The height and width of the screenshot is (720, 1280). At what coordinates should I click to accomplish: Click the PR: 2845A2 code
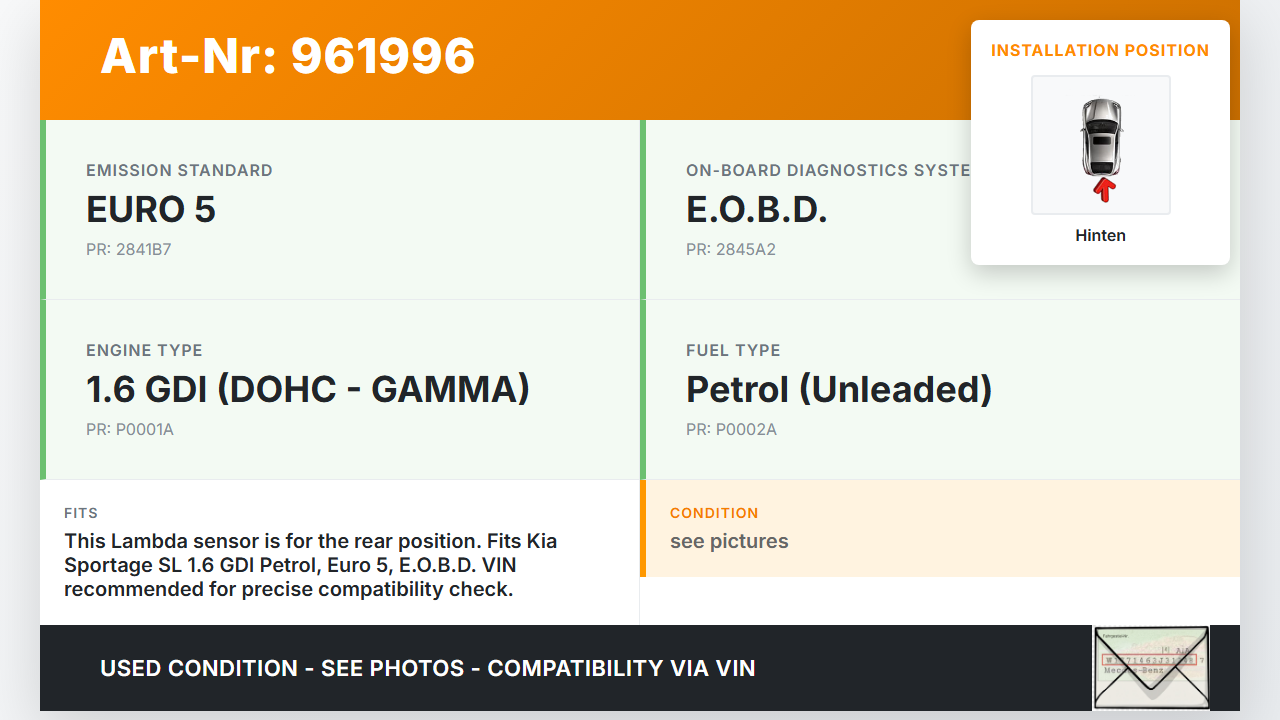tap(731, 249)
